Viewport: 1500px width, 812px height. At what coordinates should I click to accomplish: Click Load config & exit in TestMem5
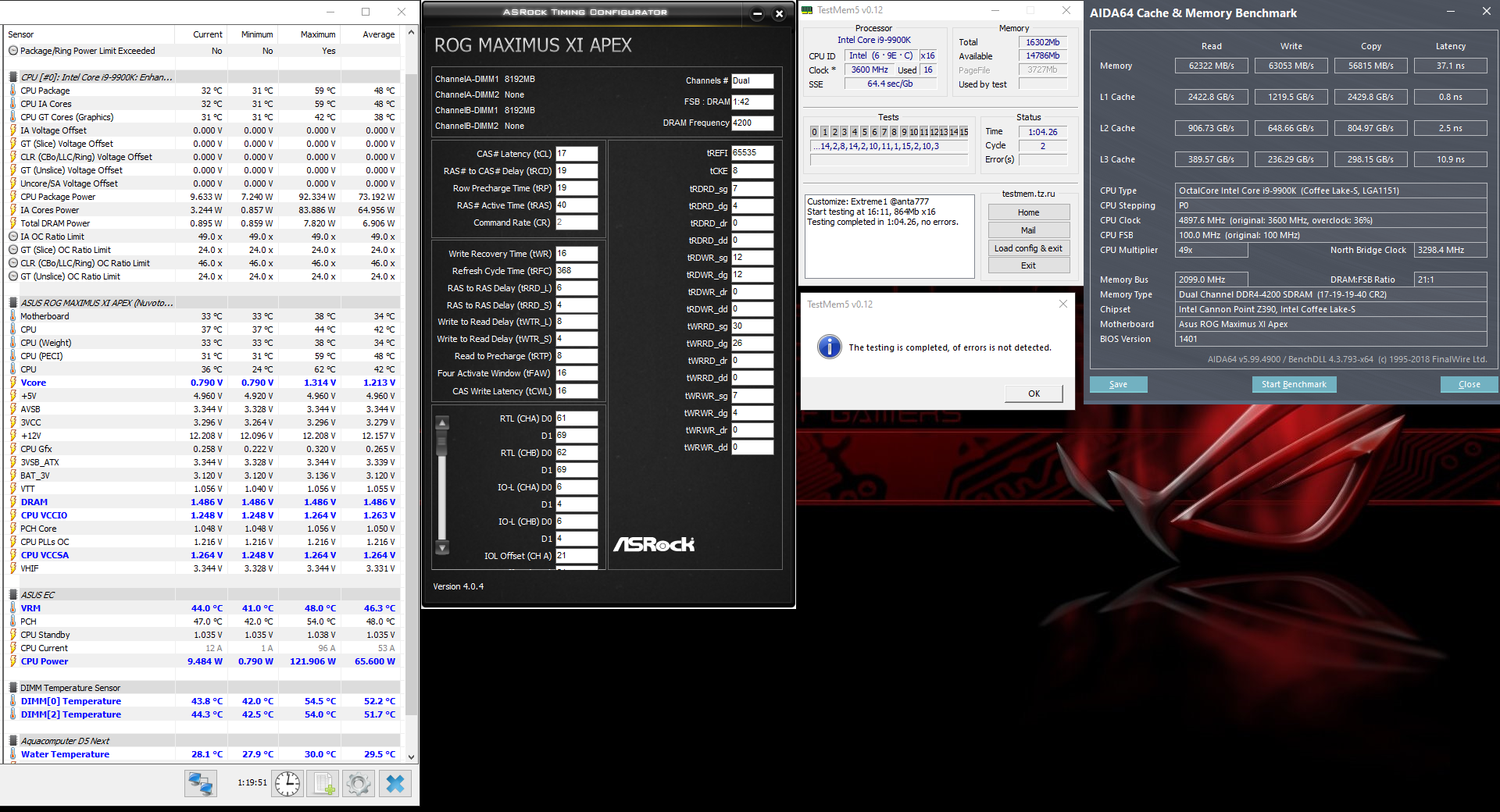(1028, 248)
